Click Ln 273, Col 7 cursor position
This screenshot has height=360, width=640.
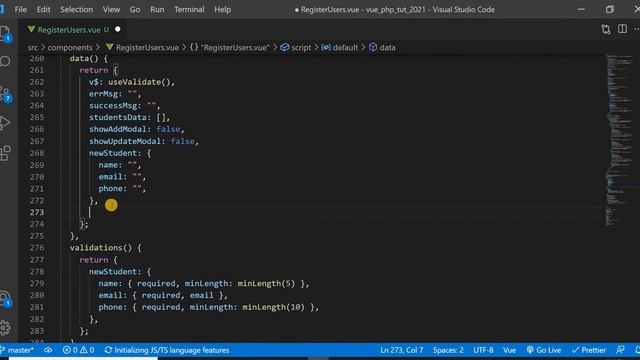(402, 350)
